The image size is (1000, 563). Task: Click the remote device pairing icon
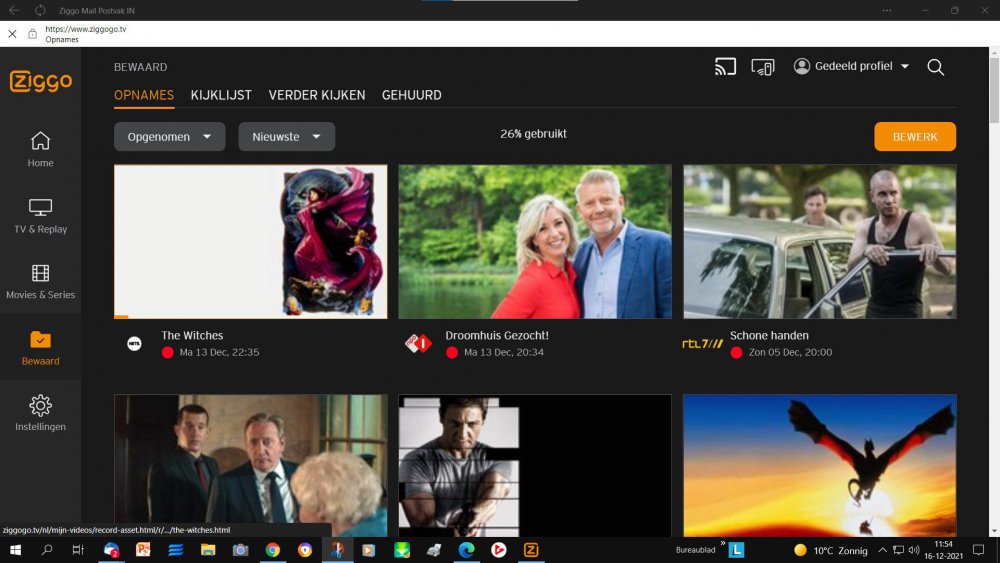[763, 67]
